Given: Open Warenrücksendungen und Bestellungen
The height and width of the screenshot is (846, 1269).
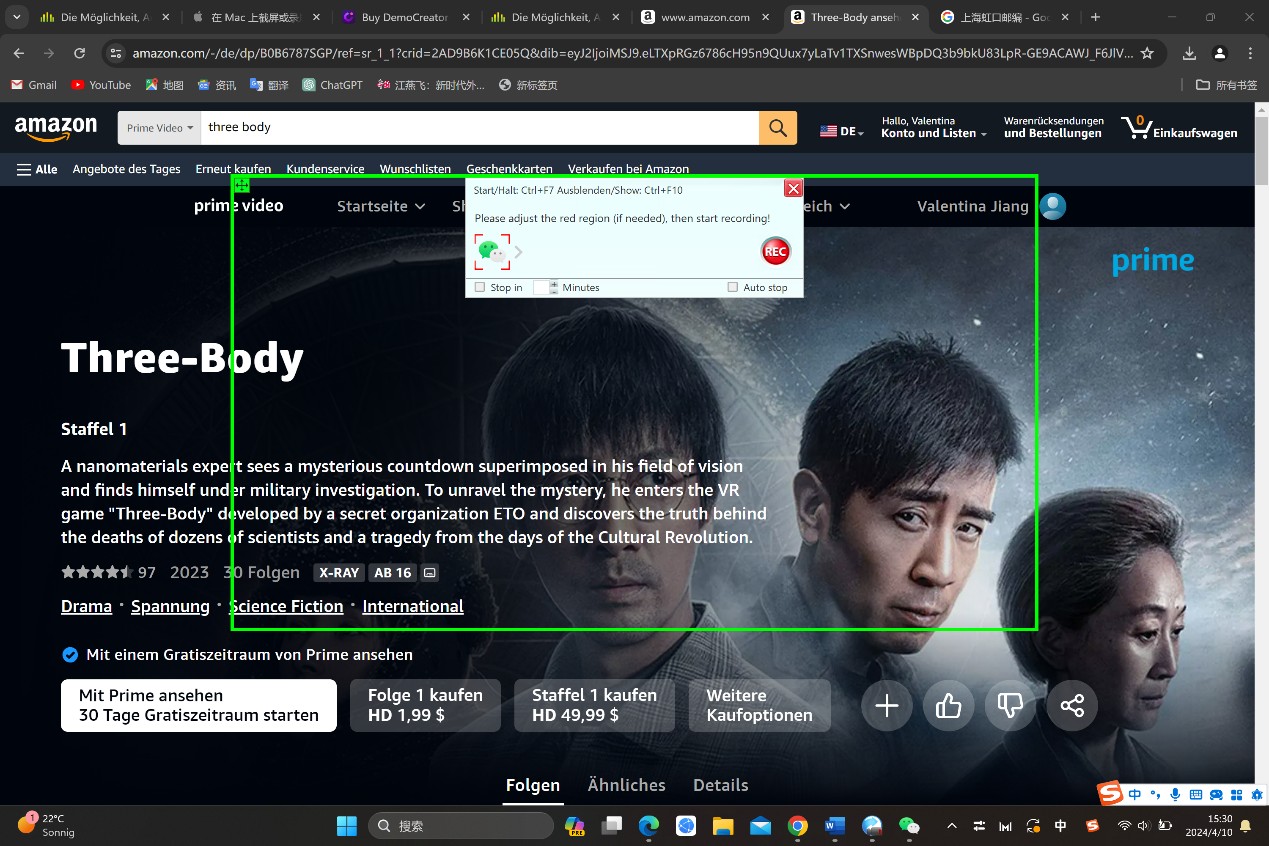Looking at the screenshot, I should [1053, 127].
